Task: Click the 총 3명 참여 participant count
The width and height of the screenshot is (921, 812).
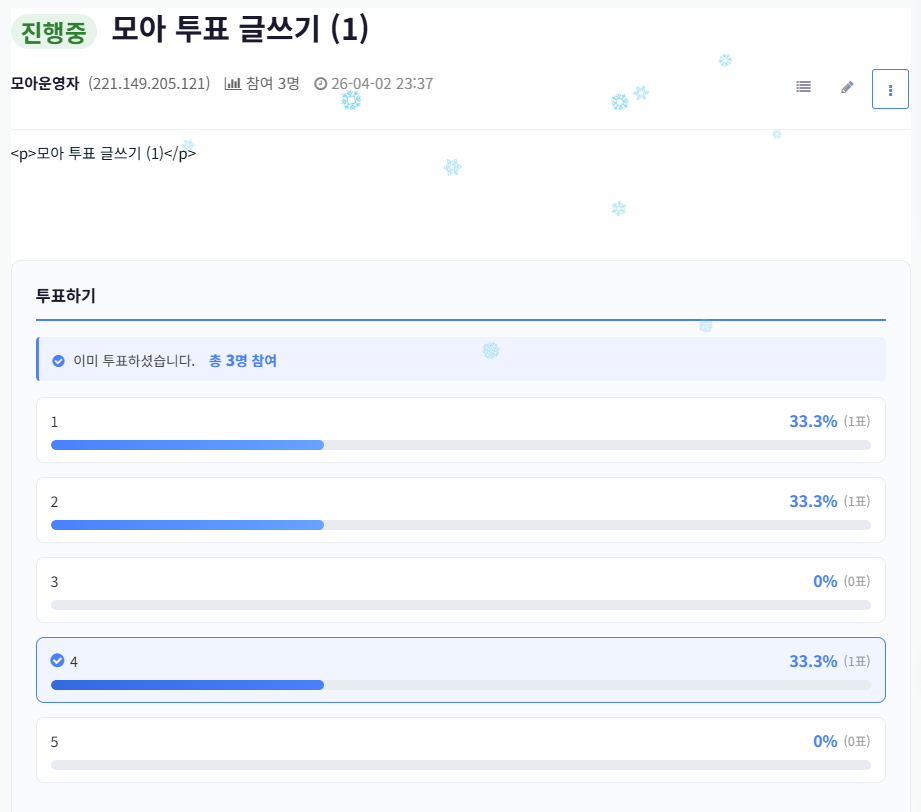Action: (243, 360)
